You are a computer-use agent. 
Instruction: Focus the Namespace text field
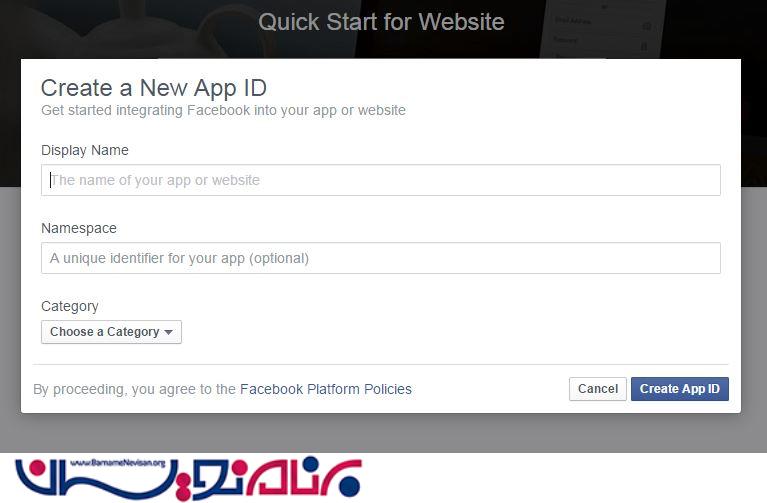pyautogui.click(x=381, y=258)
